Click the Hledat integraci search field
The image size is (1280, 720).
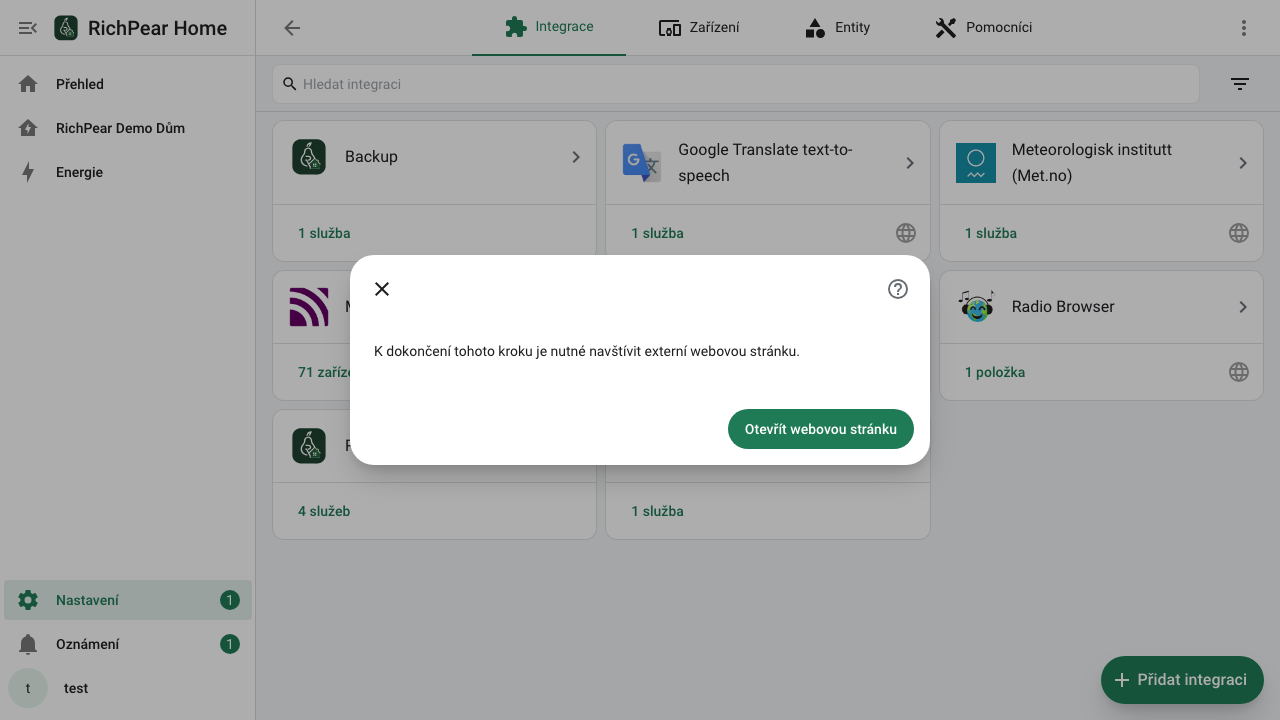(x=736, y=84)
